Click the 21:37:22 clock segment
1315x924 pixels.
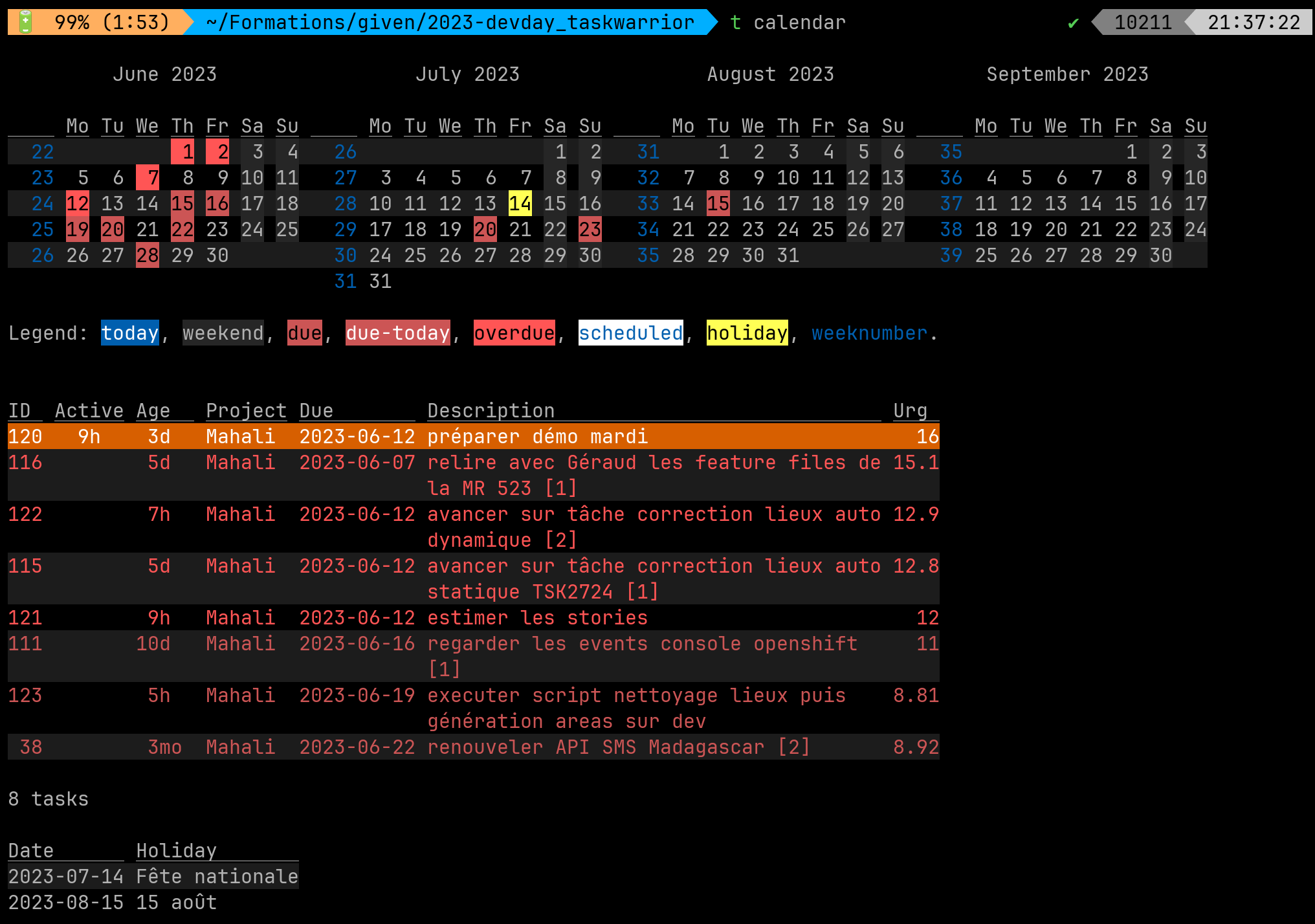(x=1254, y=22)
